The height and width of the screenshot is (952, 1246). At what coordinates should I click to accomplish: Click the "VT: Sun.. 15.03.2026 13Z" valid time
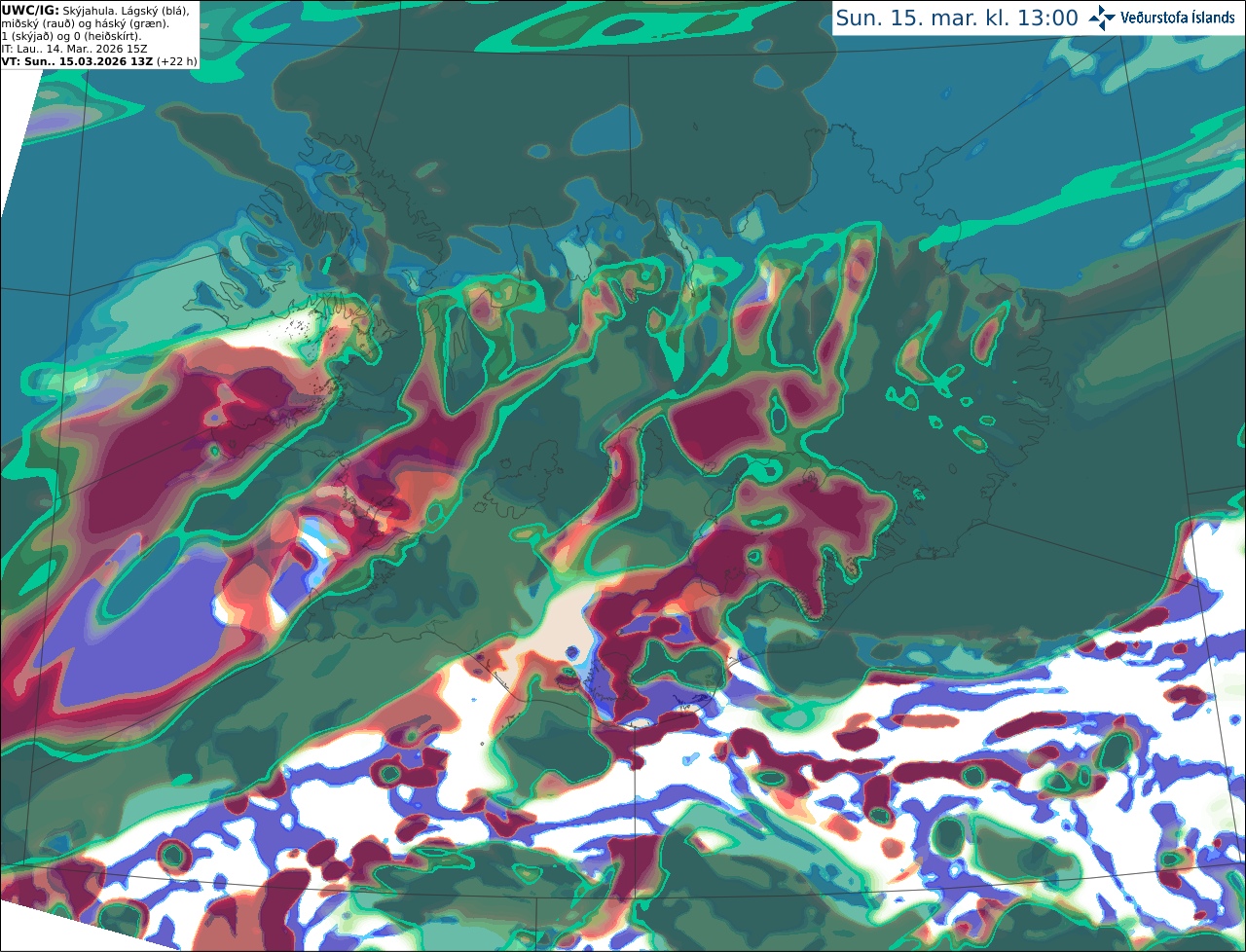tap(77, 61)
